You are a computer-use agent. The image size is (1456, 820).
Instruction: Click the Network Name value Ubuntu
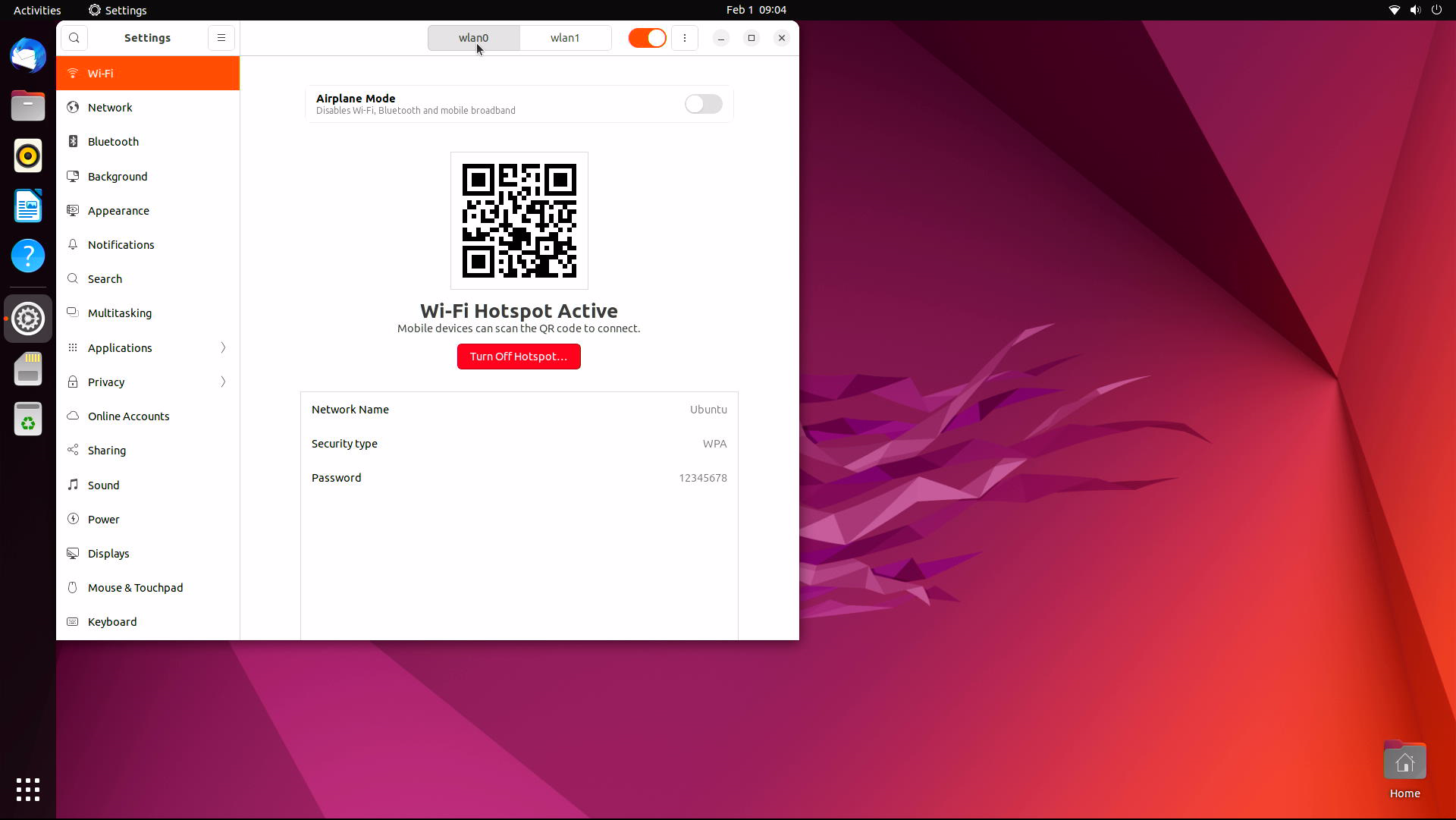708,410
